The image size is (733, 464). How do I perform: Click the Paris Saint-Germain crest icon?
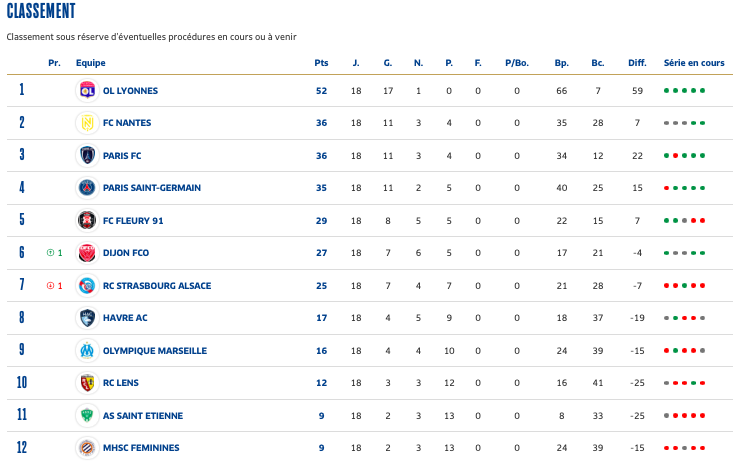[x=86, y=188]
